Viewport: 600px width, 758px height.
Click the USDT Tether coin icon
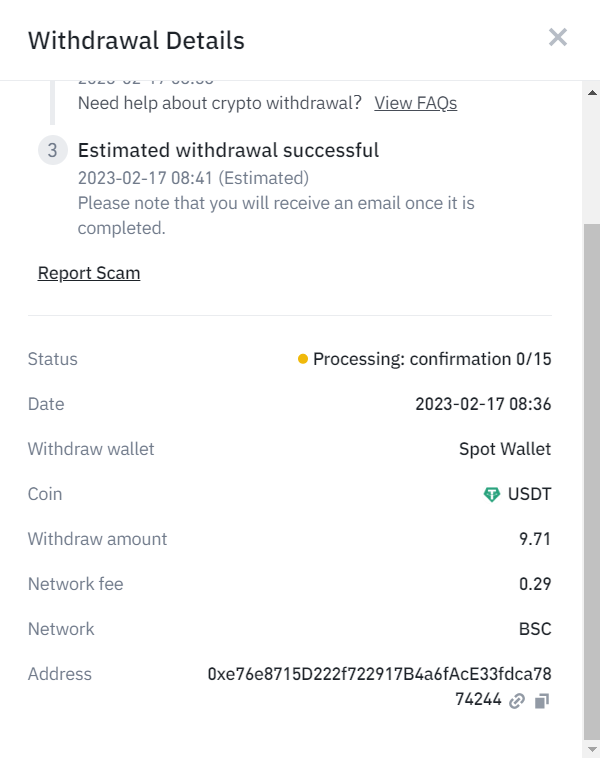[492, 494]
